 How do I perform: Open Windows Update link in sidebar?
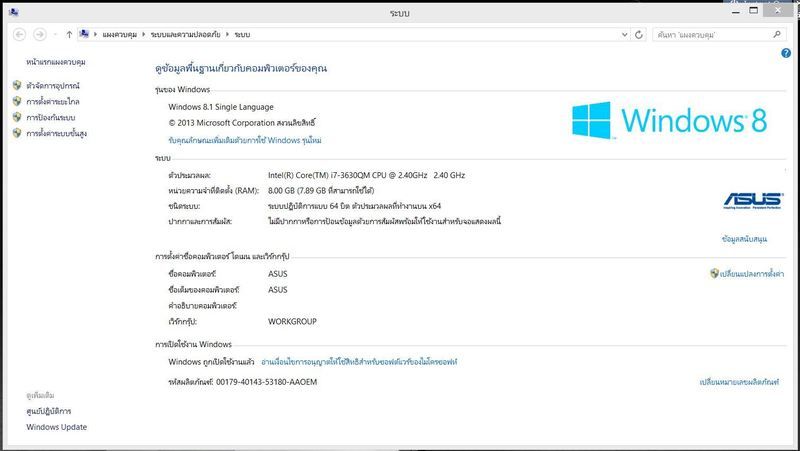coord(56,427)
